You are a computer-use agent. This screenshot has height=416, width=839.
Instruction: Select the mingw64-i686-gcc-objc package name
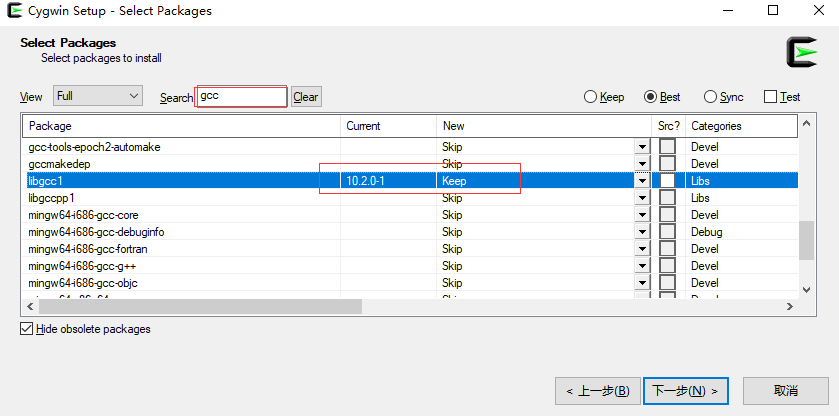click(x=83, y=283)
